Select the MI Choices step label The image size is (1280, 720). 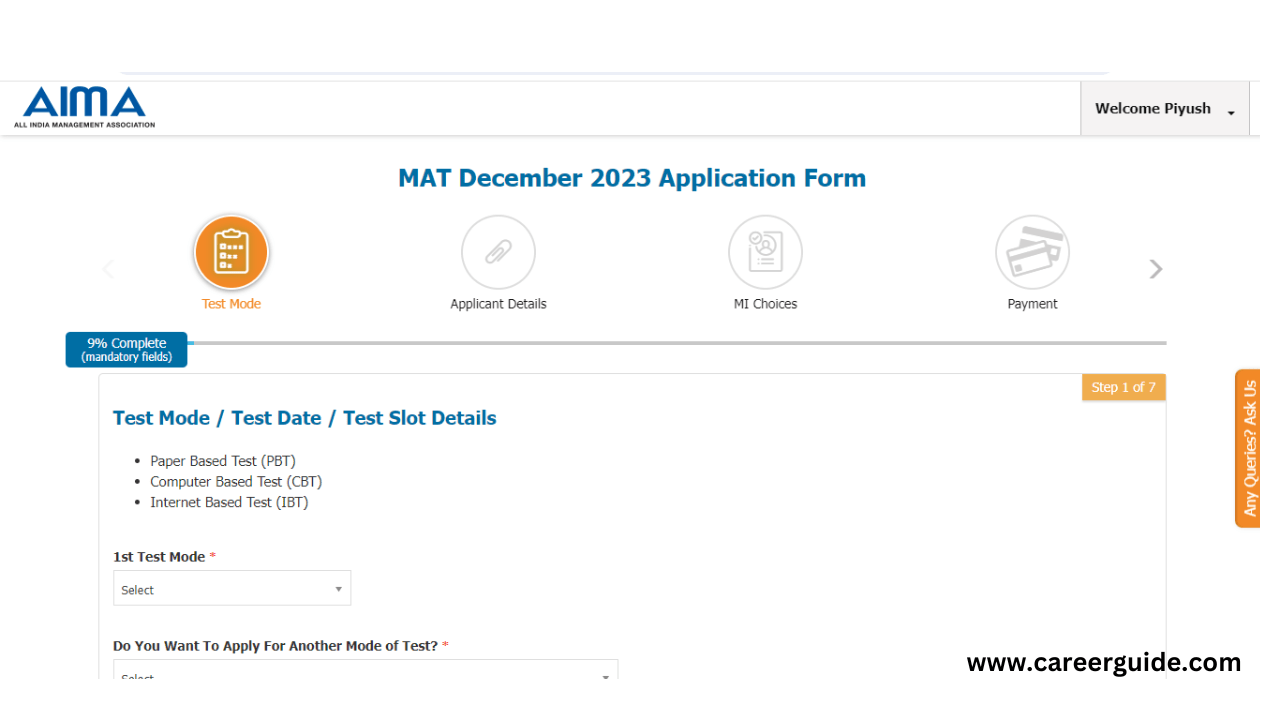(765, 304)
